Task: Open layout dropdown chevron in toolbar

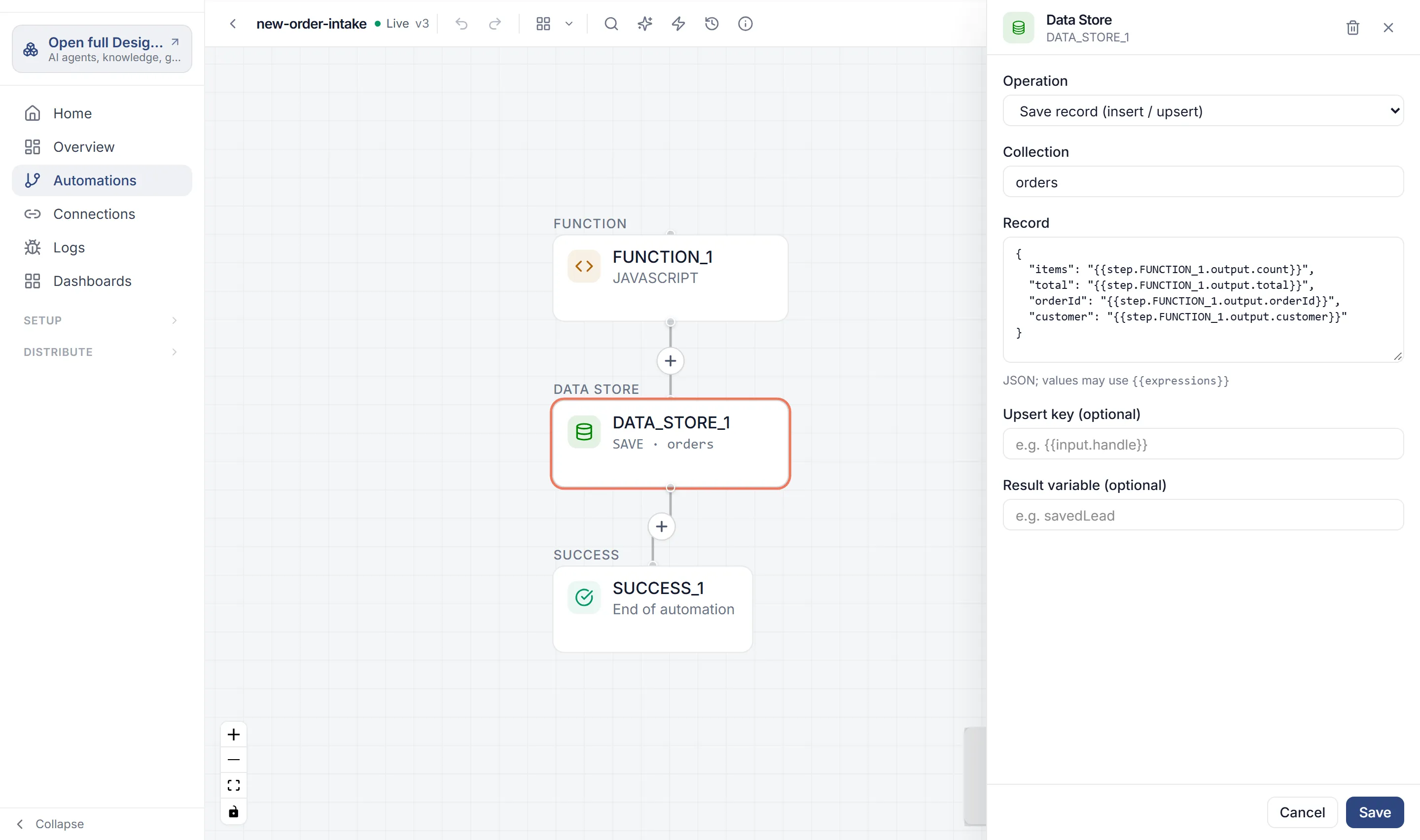Action: tap(569, 24)
